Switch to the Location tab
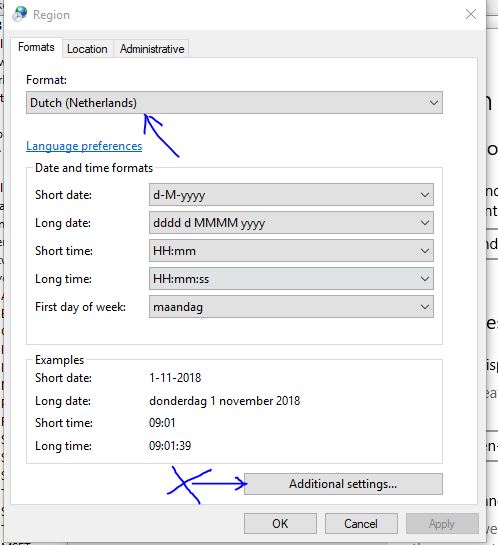The image size is (498, 545). tap(87, 49)
